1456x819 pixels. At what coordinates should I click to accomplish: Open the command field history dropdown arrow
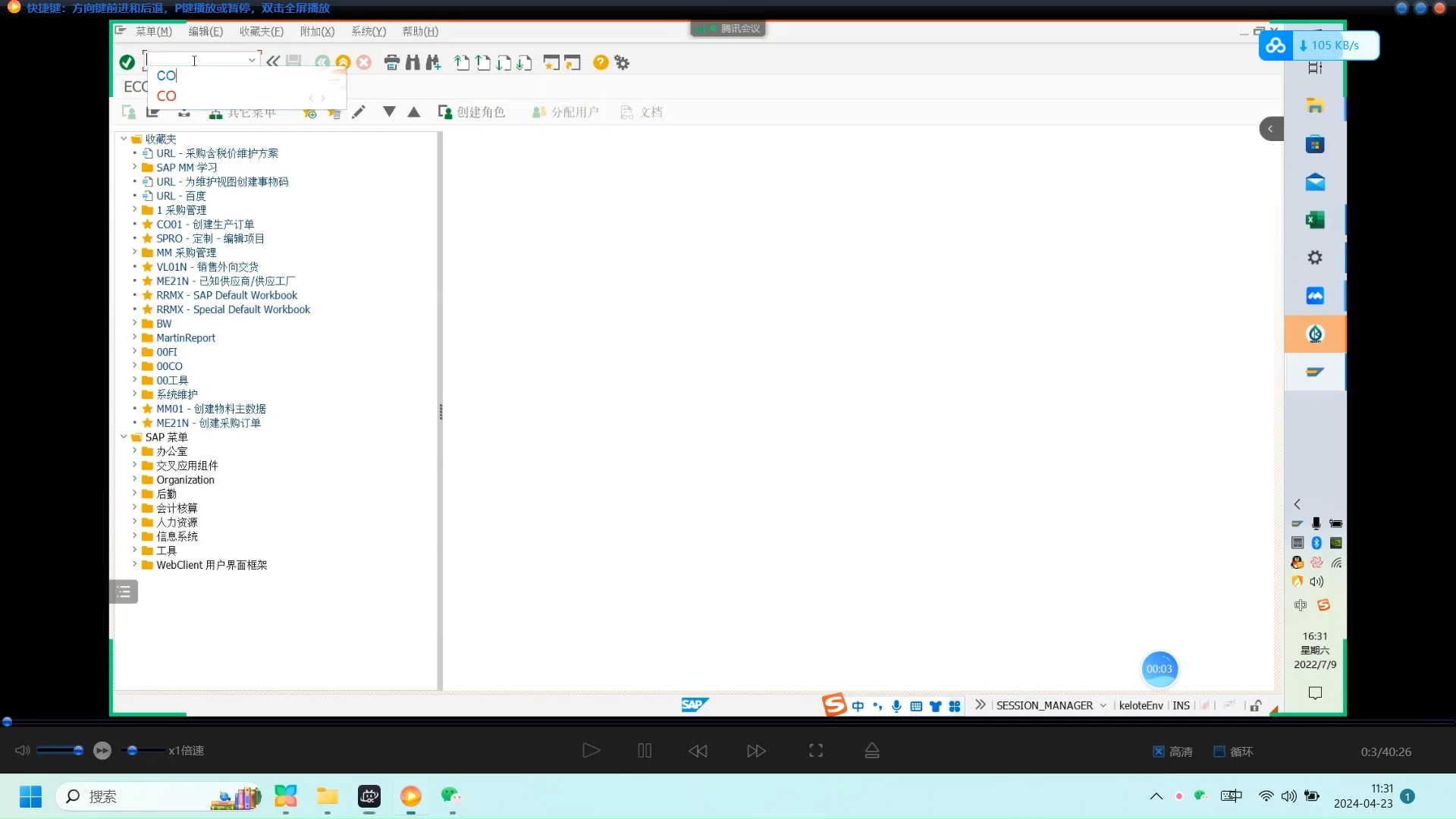pos(252,60)
